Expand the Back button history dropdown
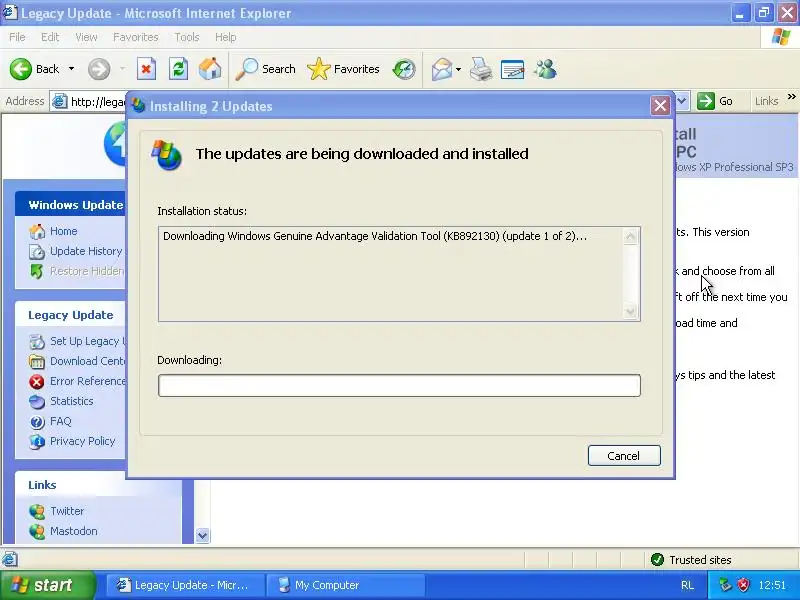The image size is (800, 600). point(71,69)
